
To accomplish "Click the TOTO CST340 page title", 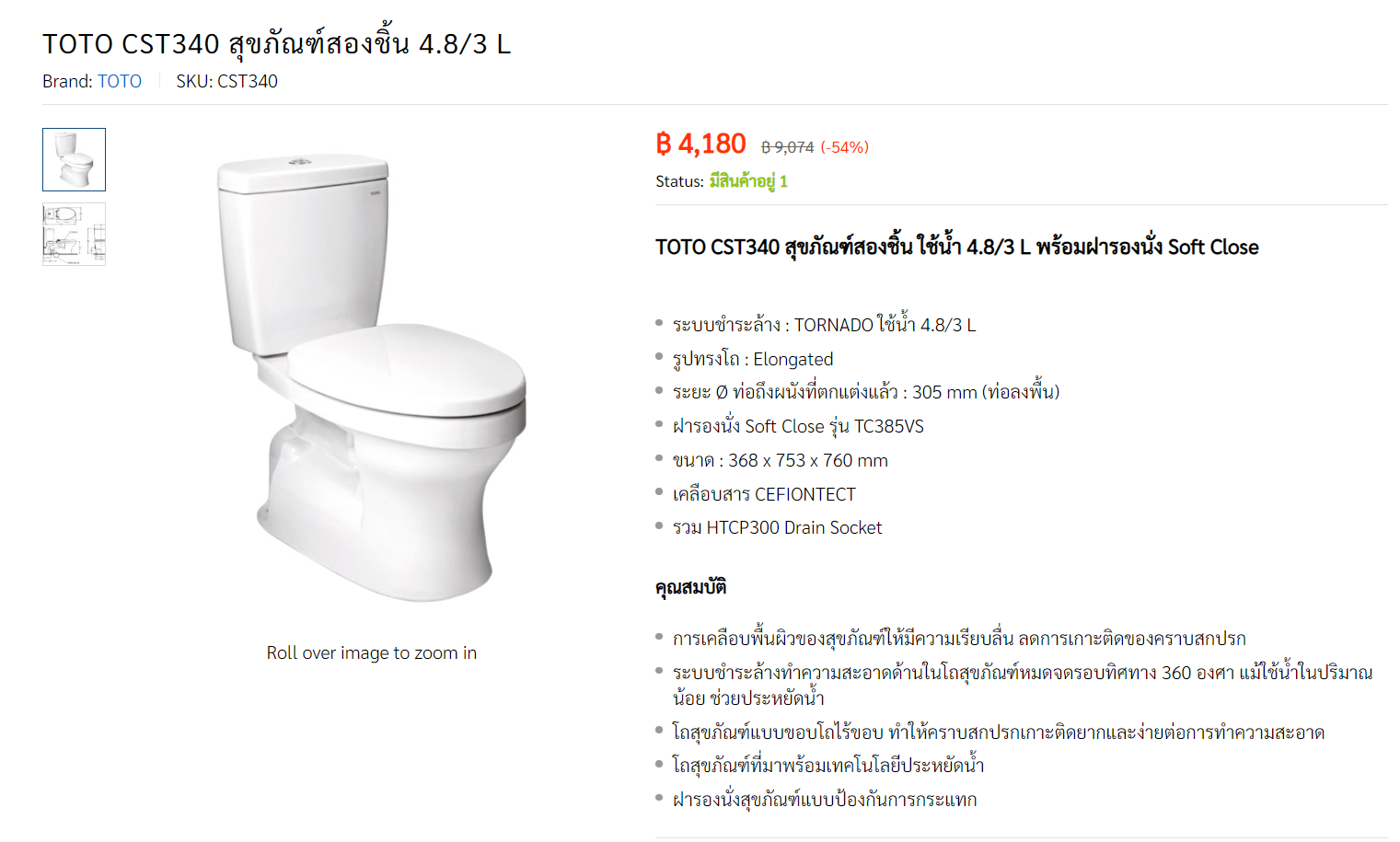I will pyautogui.click(x=276, y=43).
